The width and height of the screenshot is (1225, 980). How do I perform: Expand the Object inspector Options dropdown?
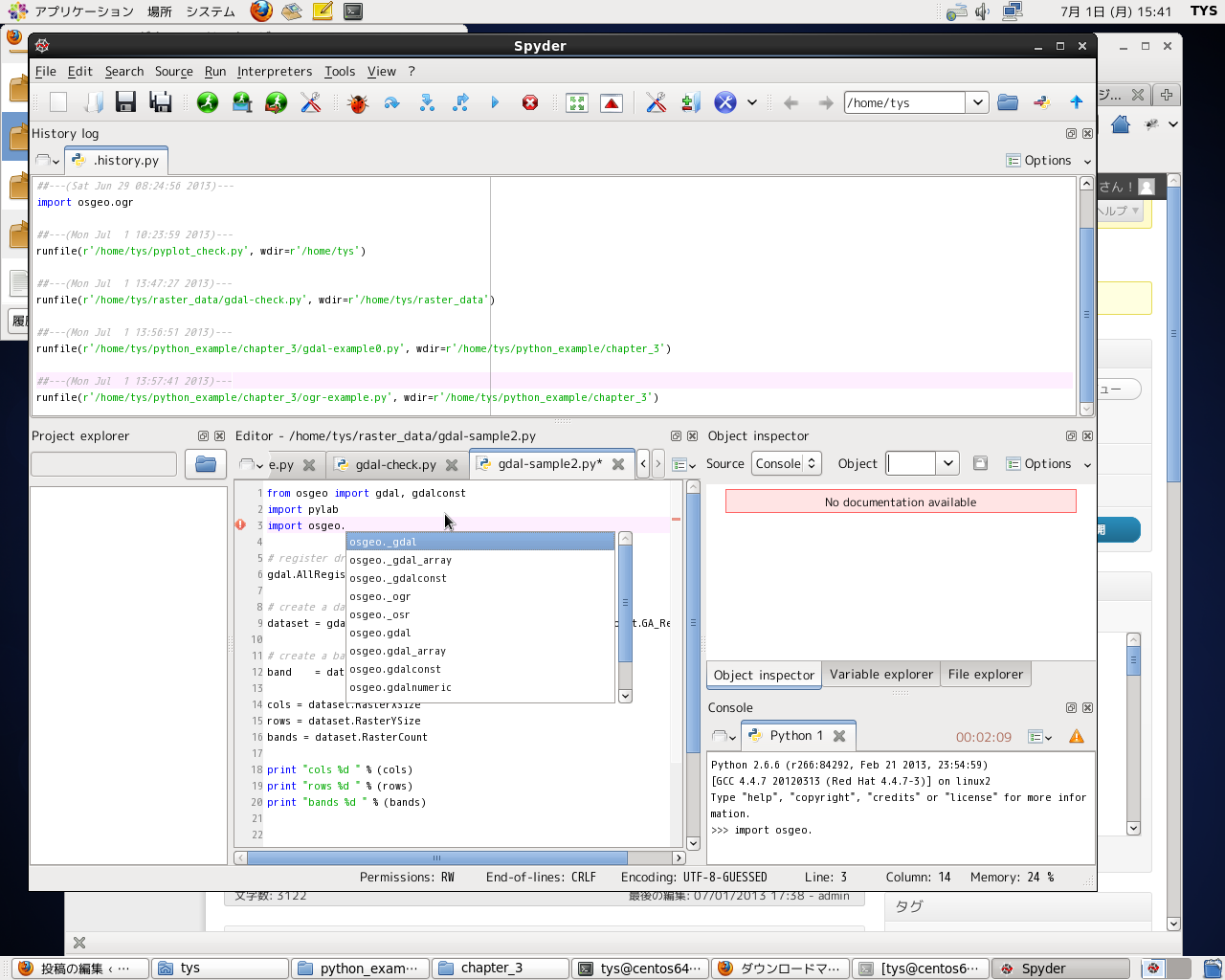click(1049, 463)
